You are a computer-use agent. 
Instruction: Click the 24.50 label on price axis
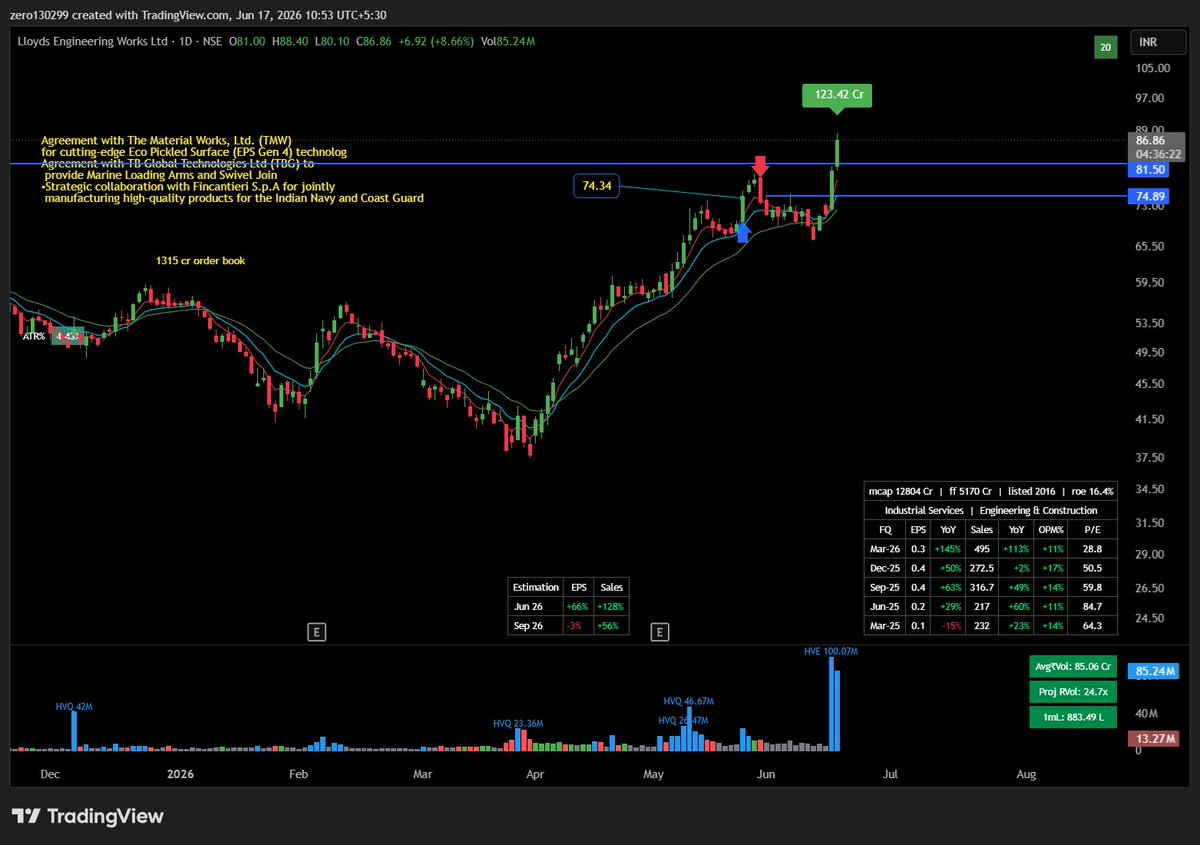[1152, 619]
